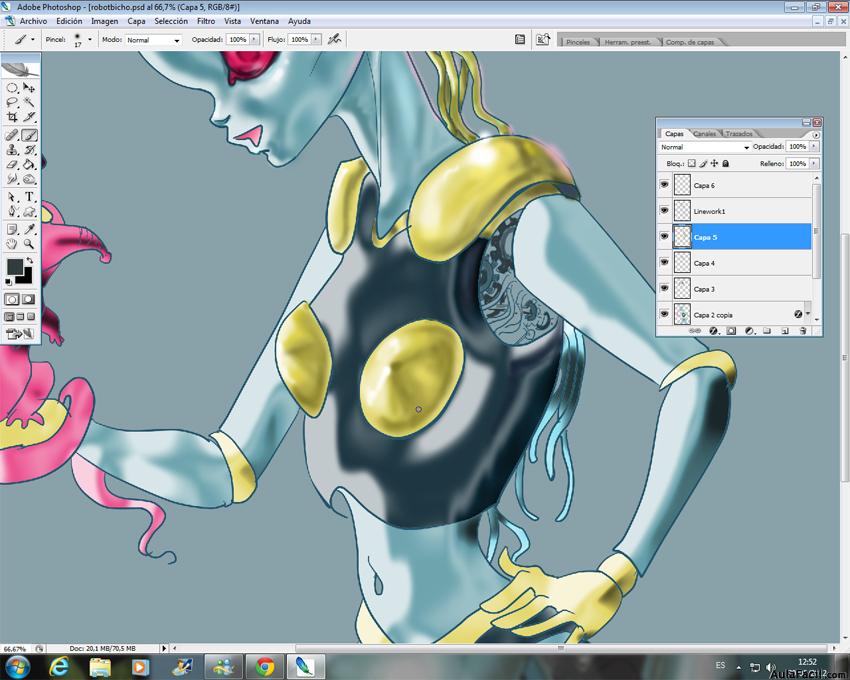
Task: Open the Comp. de capas tab
Action: [690, 42]
